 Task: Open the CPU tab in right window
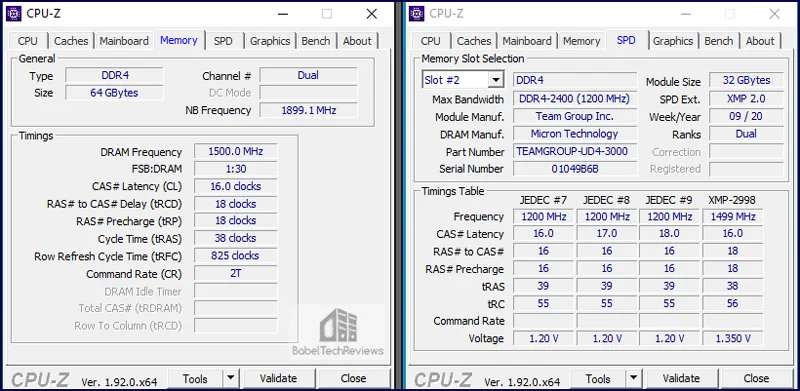(x=431, y=41)
